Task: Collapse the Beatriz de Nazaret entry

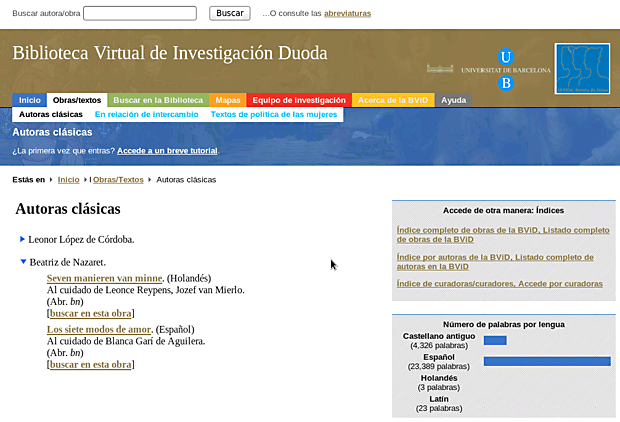Action: tap(23, 262)
